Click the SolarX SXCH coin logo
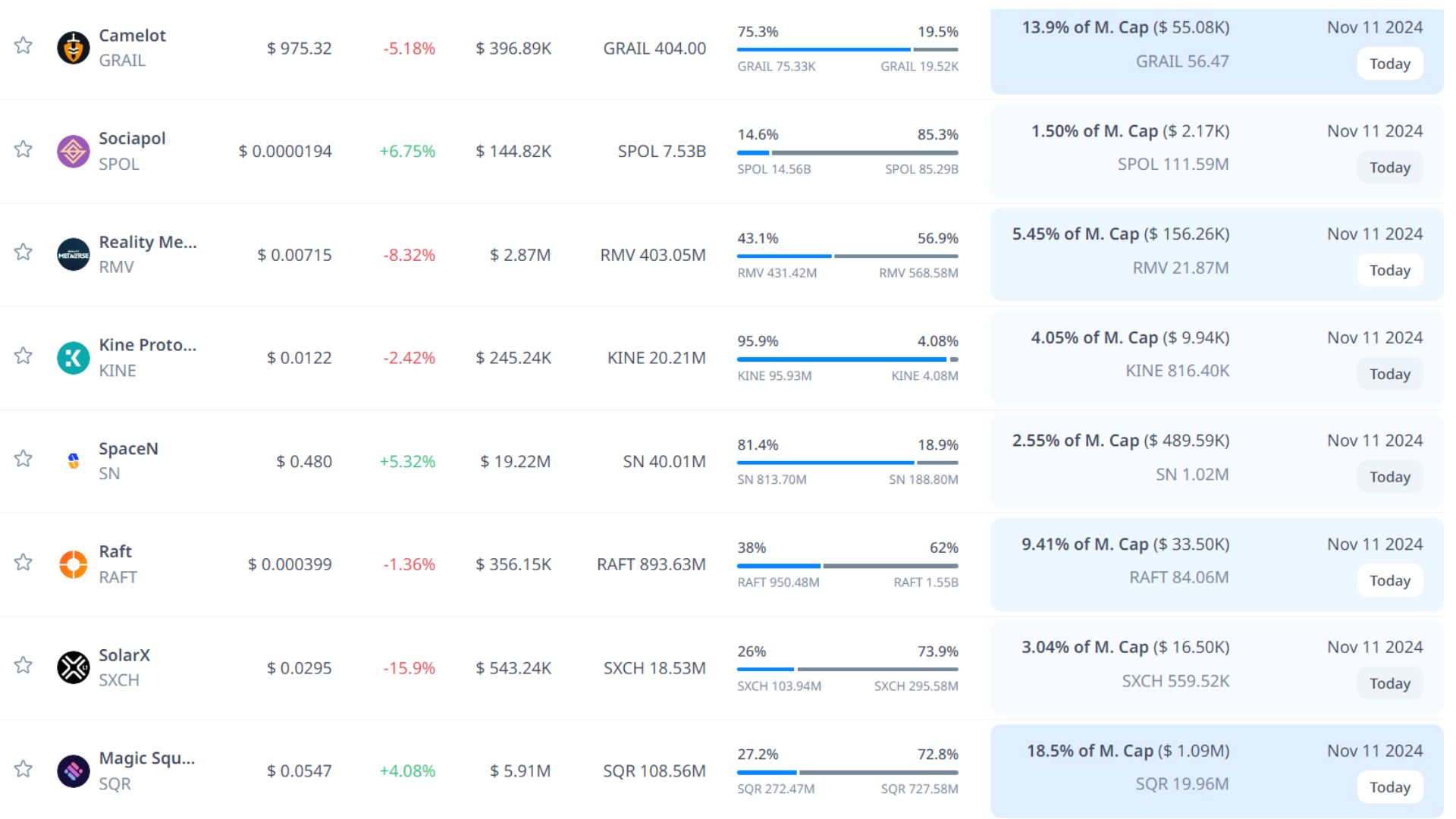The width and height of the screenshot is (1456, 819). (x=74, y=667)
